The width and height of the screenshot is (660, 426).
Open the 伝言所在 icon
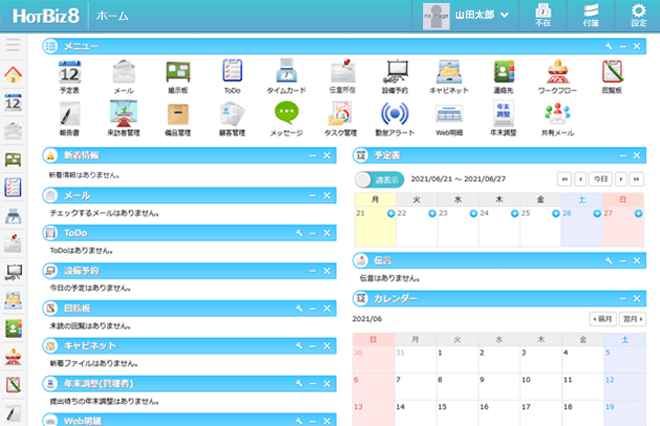coord(343,71)
